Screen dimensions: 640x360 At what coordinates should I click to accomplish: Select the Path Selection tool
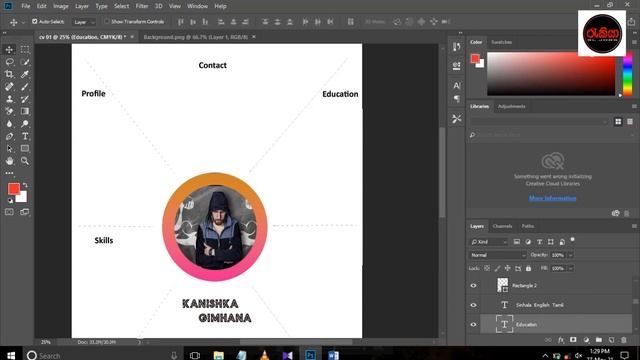click(x=9, y=149)
